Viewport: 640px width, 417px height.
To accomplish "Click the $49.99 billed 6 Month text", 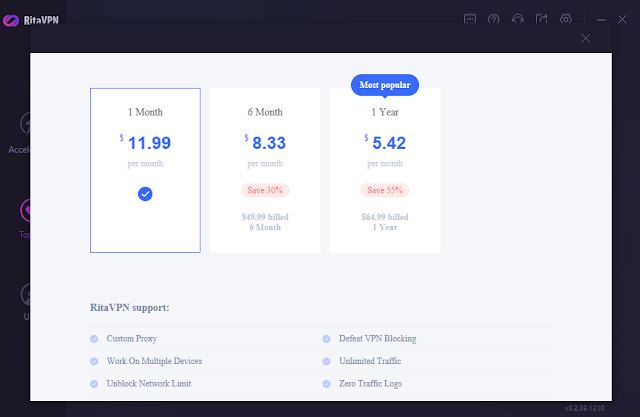I will tap(265, 222).
